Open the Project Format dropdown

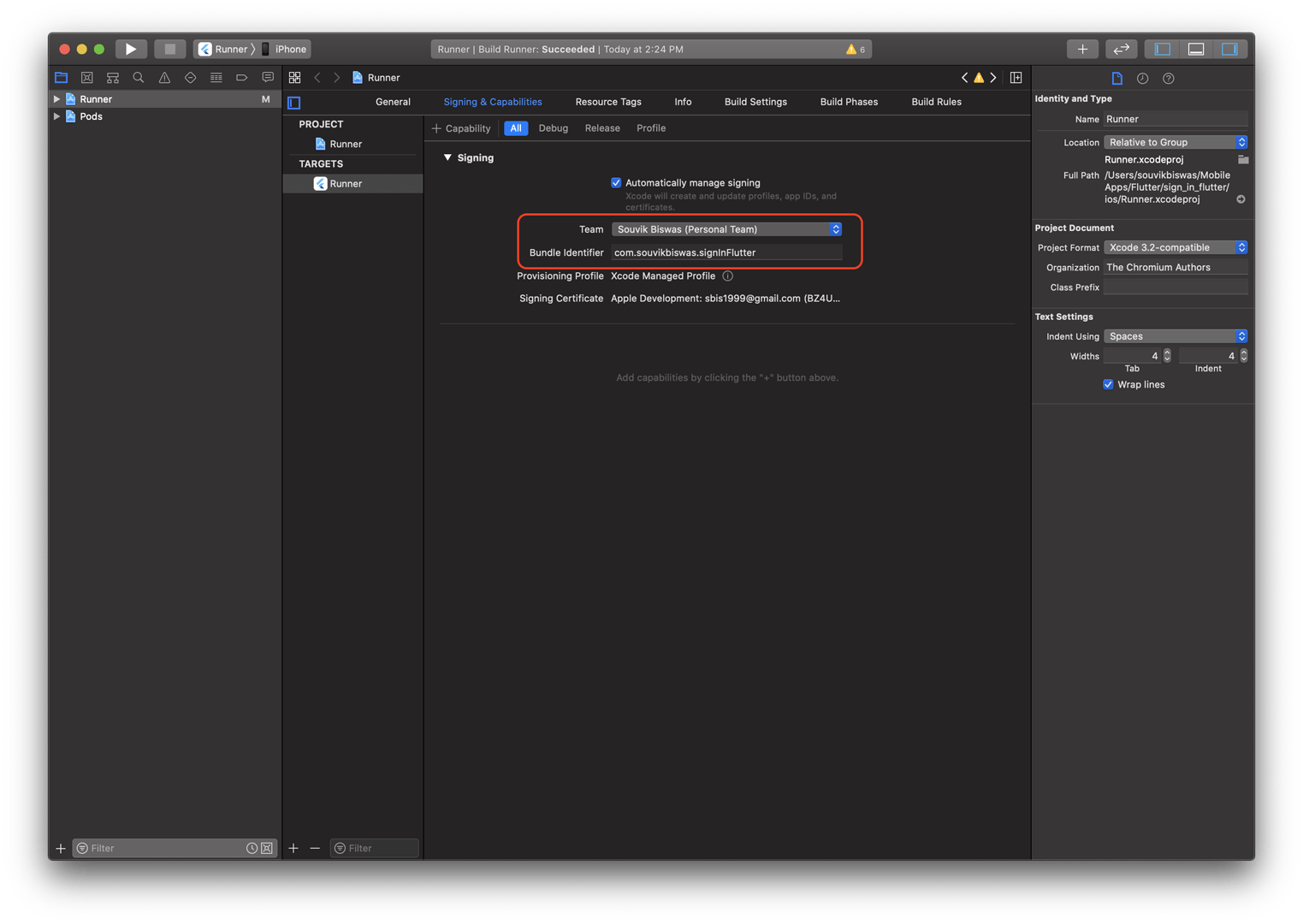point(1176,247)
